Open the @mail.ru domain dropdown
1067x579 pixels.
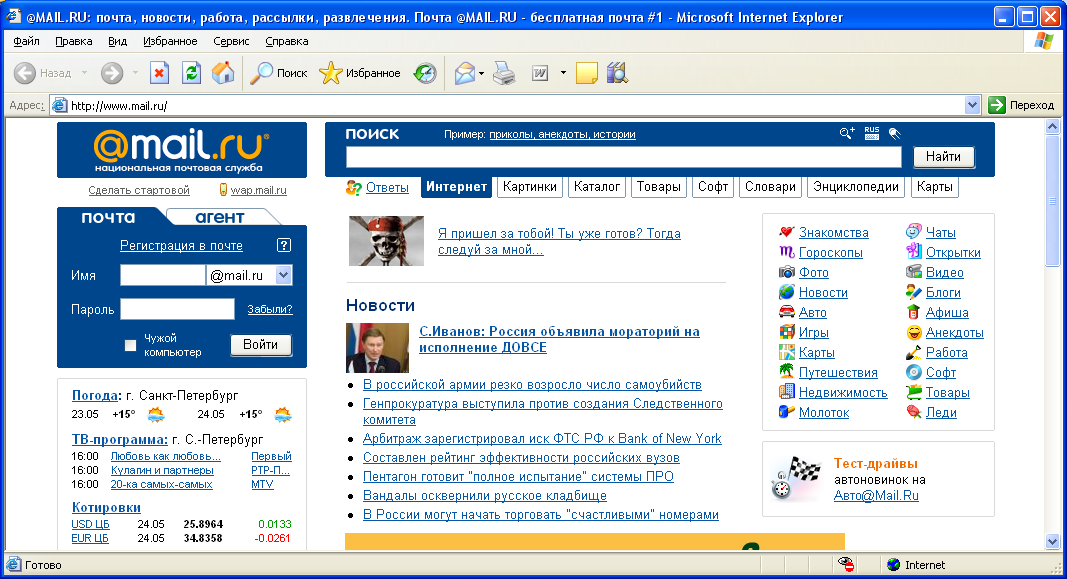284,275
